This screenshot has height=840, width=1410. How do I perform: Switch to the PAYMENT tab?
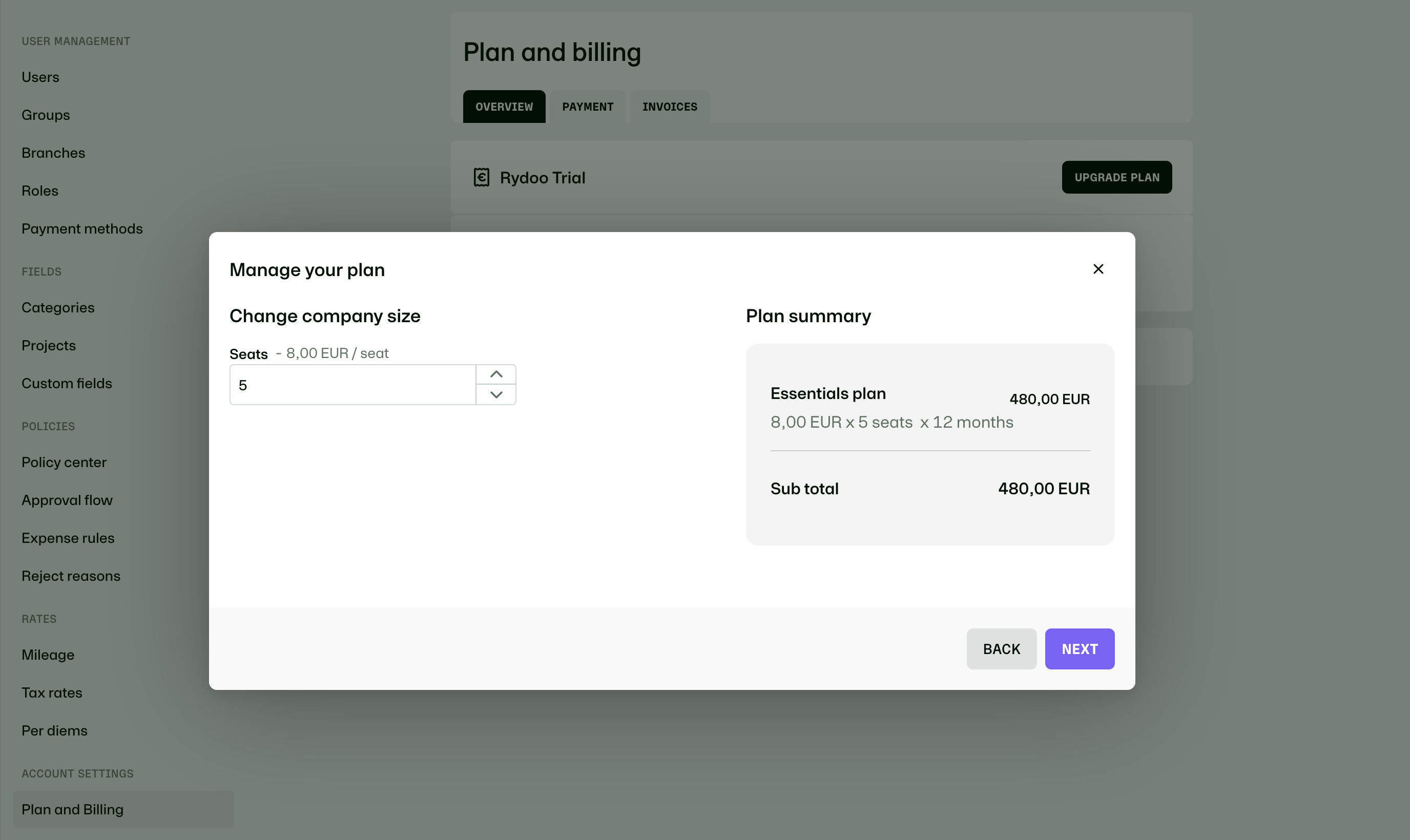click(588, 107)
